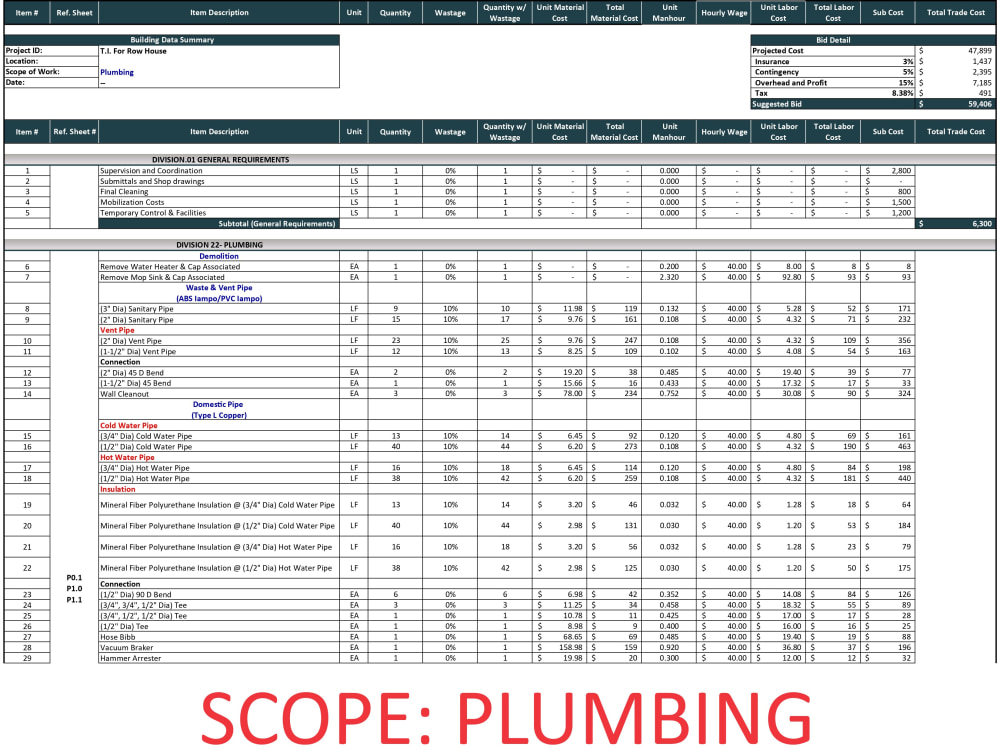Click (1/2" Dia) Hot Water Pipe cell
1000x750 pixels.
[x=219, y=478]
